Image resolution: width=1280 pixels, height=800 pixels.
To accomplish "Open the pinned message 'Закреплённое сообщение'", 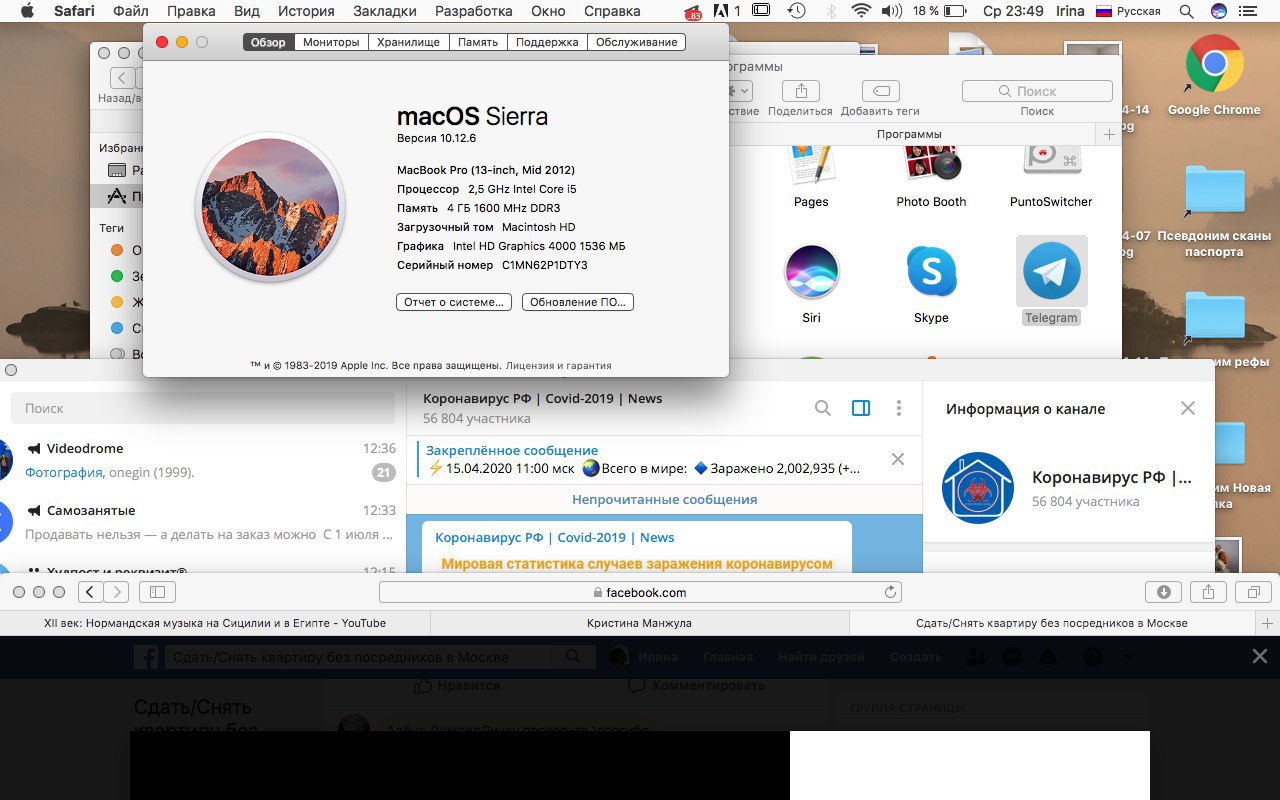I will (x=644, y=460).
